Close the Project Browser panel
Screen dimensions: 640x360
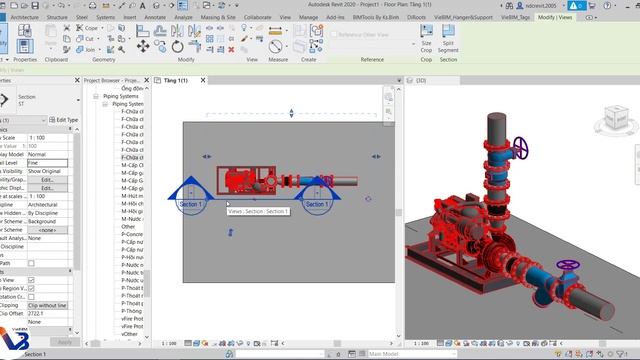[x=147, y=80]
